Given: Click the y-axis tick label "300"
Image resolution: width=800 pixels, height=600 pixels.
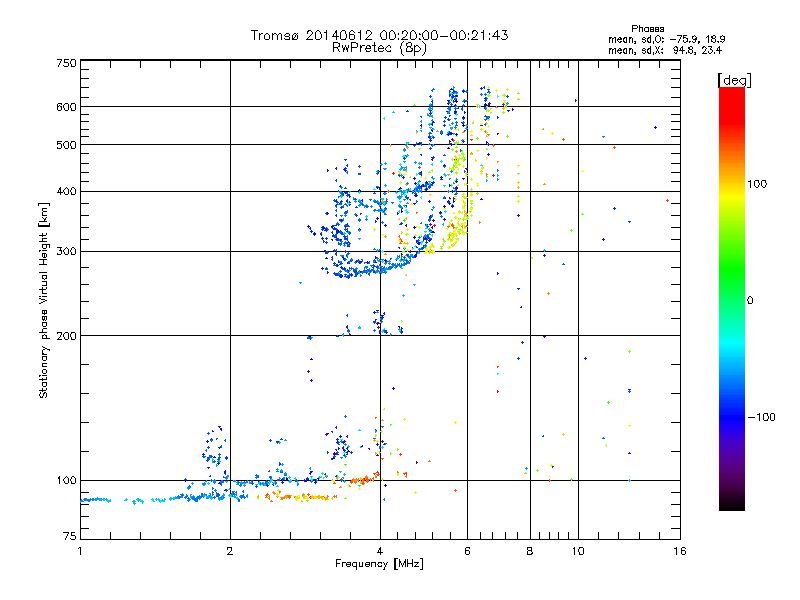Looking at the screenshot, I should (x=66, y=252).
